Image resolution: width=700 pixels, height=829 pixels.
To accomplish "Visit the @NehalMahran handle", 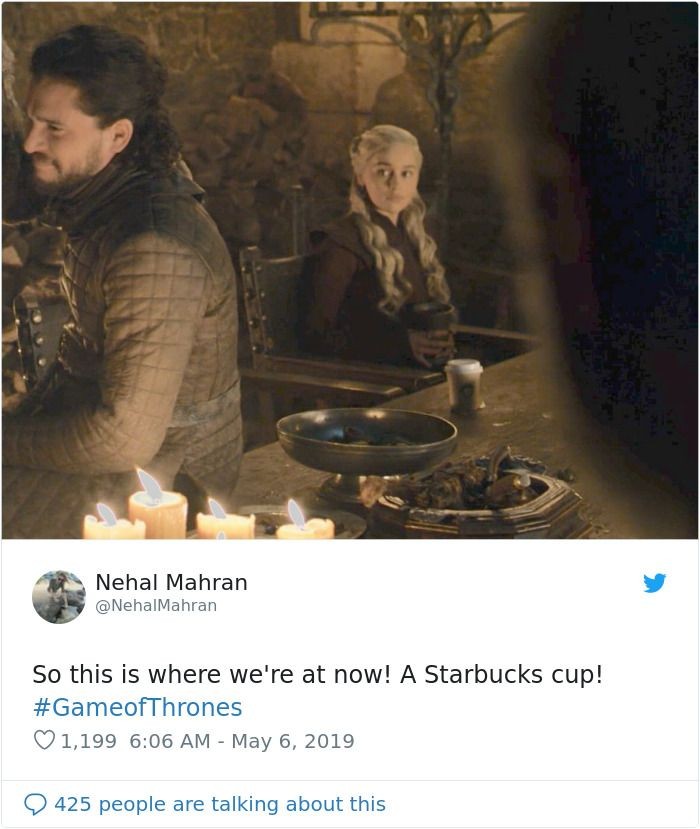I will (x=156, y=605).
